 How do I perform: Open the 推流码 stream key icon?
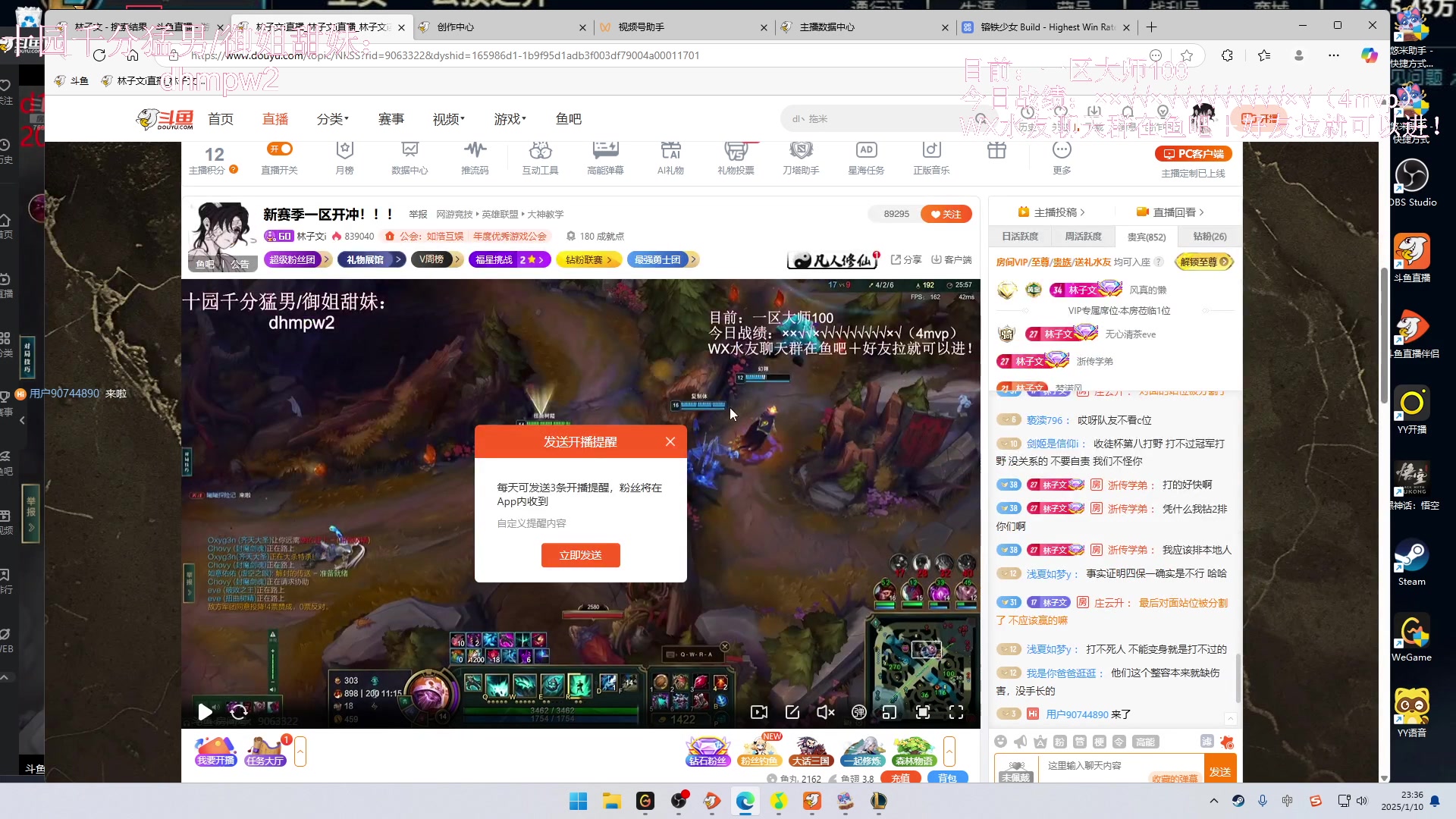(x=475, y=158)
